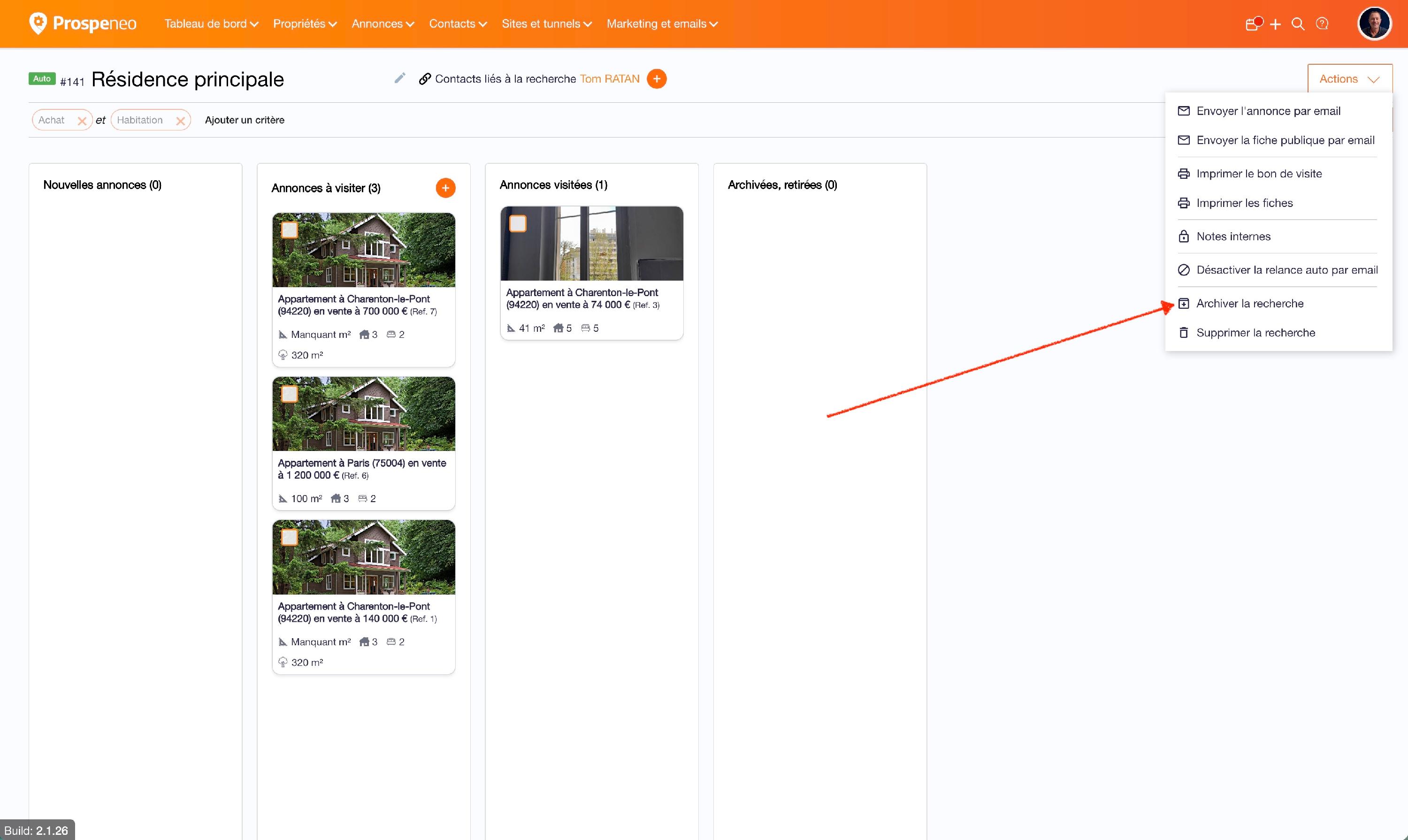Click Ajouter un critère
The image size is (1408, 840).
pyautogui.click(x=245, y=120)
